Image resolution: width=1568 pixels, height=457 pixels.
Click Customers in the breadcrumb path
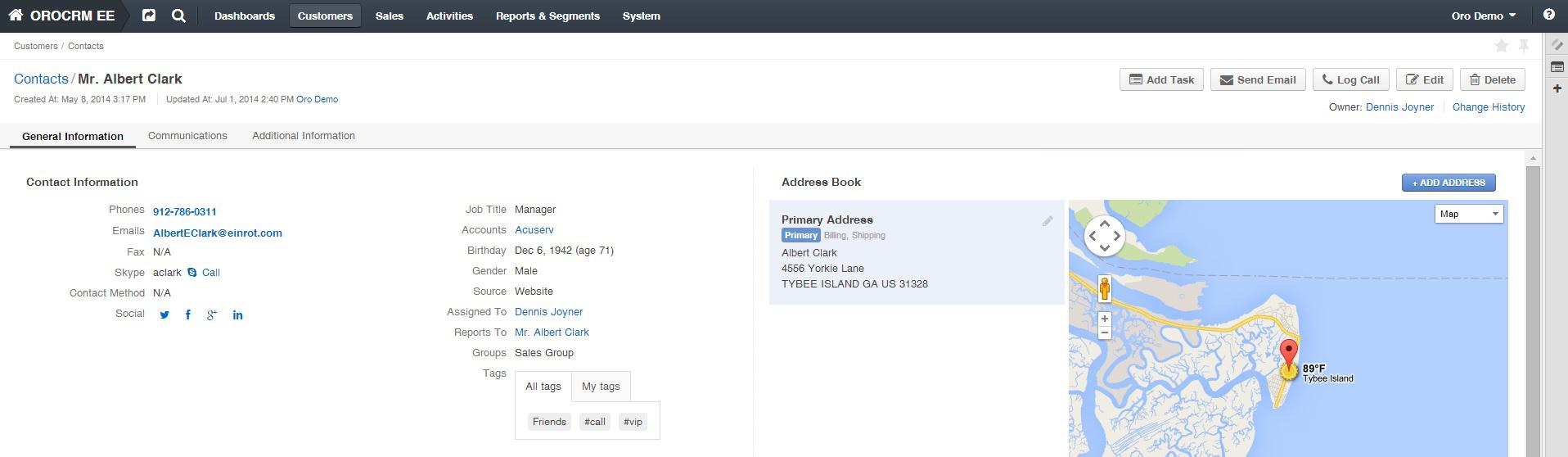(x=36, y=46)
